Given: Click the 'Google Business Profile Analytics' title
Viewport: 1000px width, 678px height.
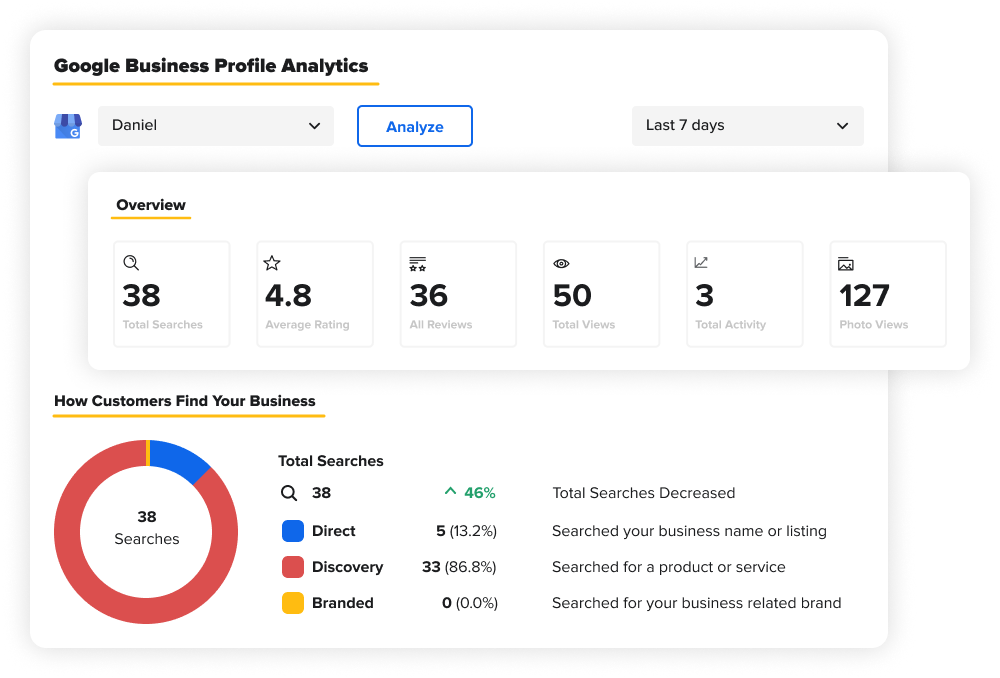Looking at the screenshot, I should pos(211,66).
